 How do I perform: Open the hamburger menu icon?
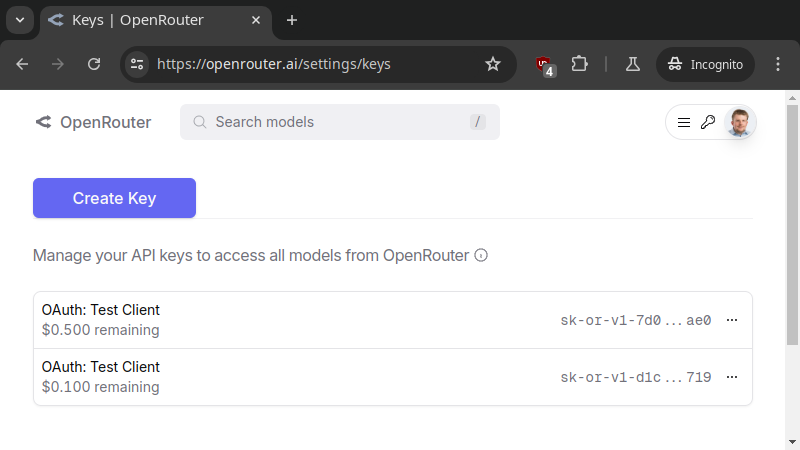[x=684, y=122]
